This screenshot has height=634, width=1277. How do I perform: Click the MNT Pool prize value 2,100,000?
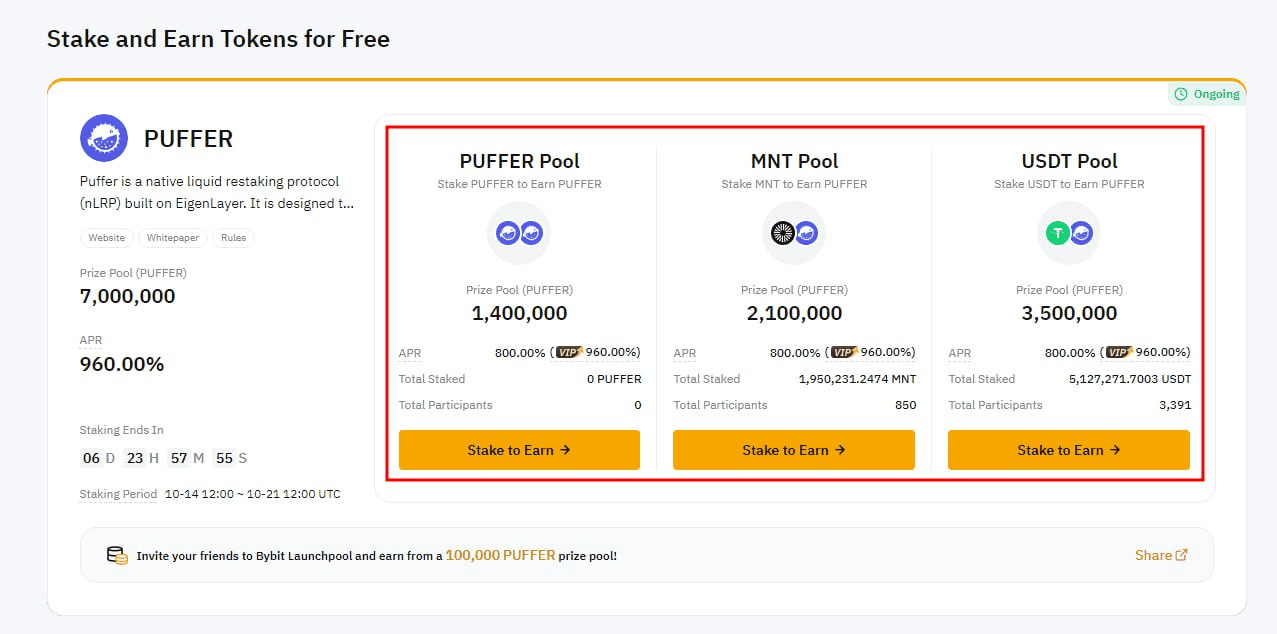click(794, 313)
